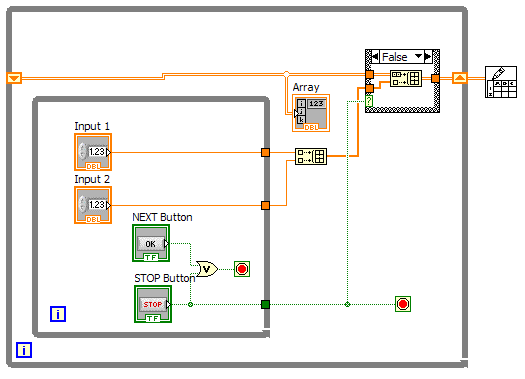The image size is (525, 379).
Task: Open the case selector dropdown arrow
Action: click(419, 56)
